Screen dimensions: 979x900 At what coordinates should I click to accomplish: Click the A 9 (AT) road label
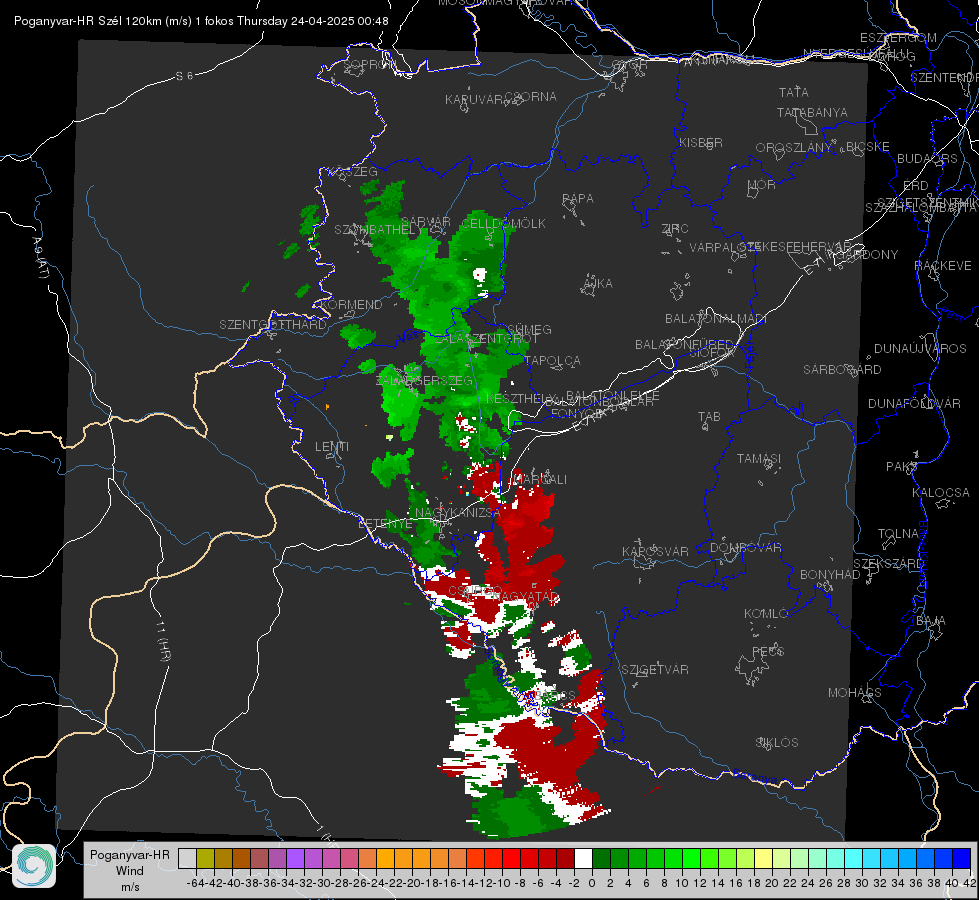(41, 257)
